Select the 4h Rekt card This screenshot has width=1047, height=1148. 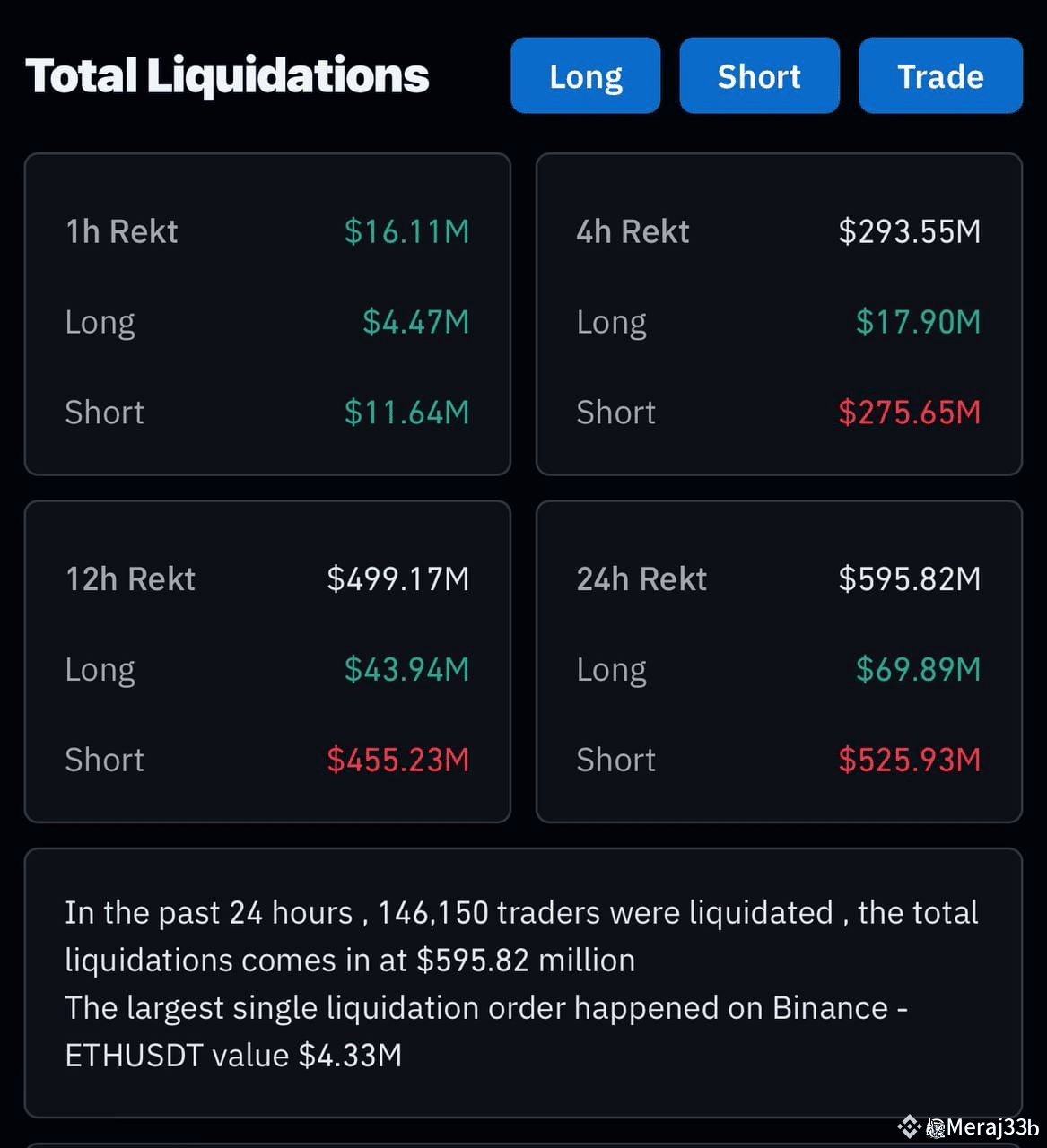779,314
